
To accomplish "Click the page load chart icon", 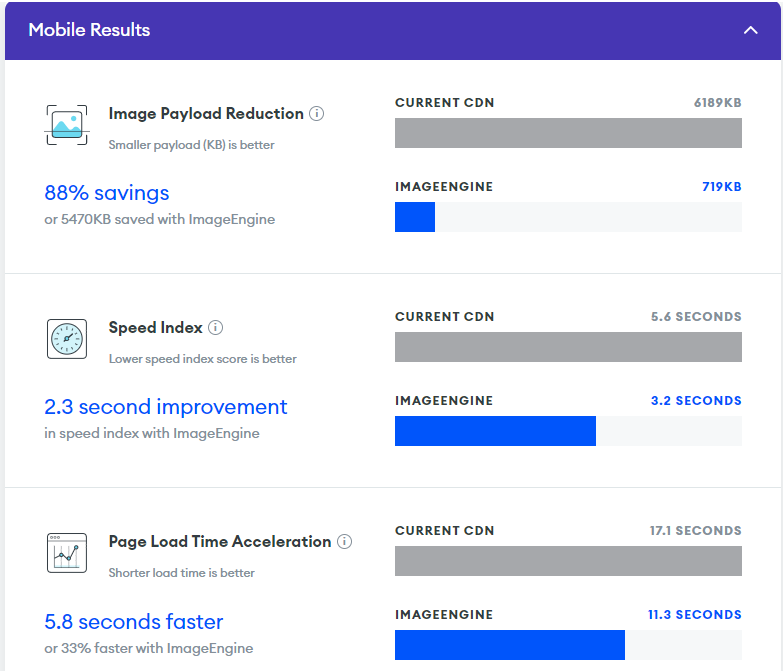I will click(67, 553).
